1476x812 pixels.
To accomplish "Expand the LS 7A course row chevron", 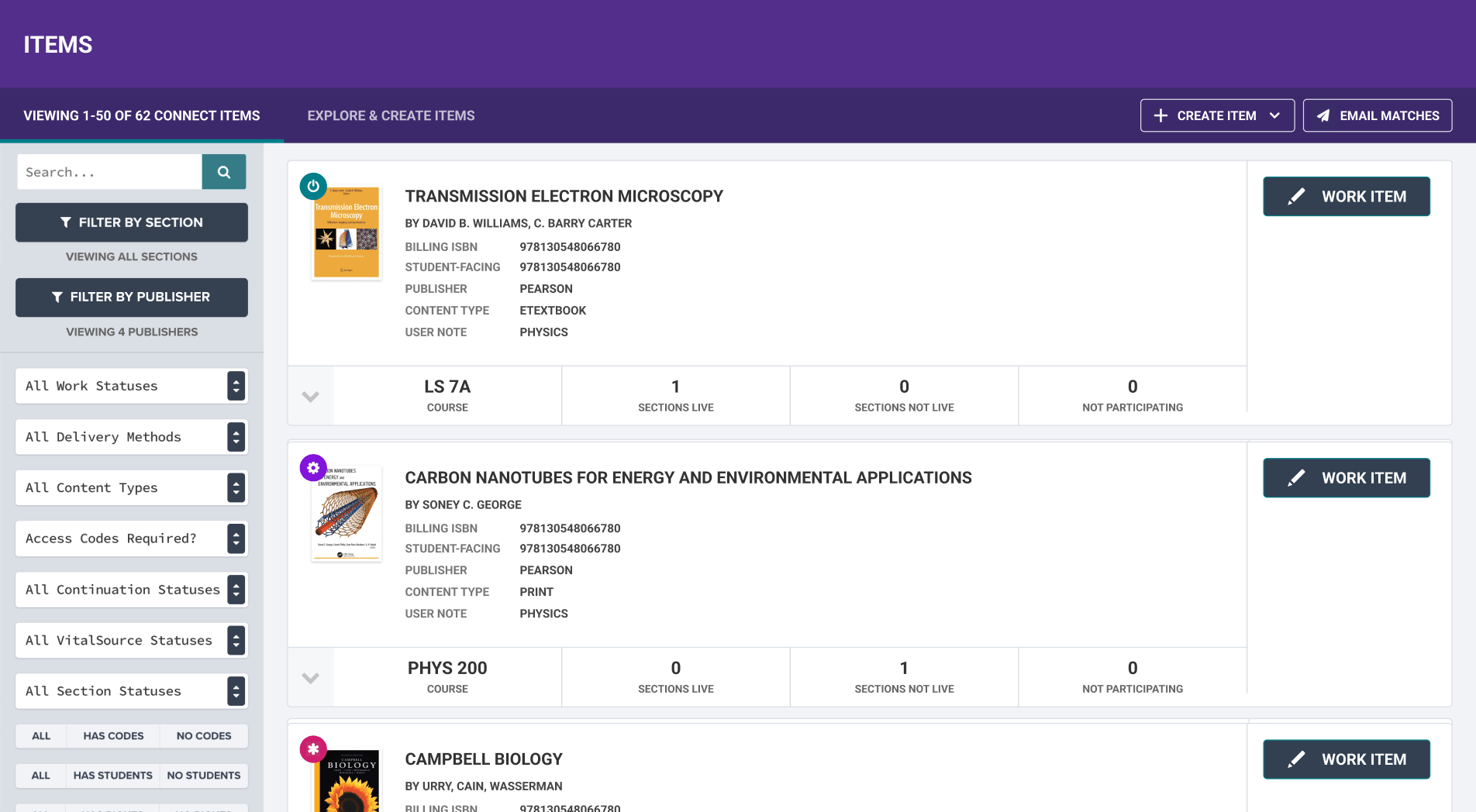I will (311, 396).
